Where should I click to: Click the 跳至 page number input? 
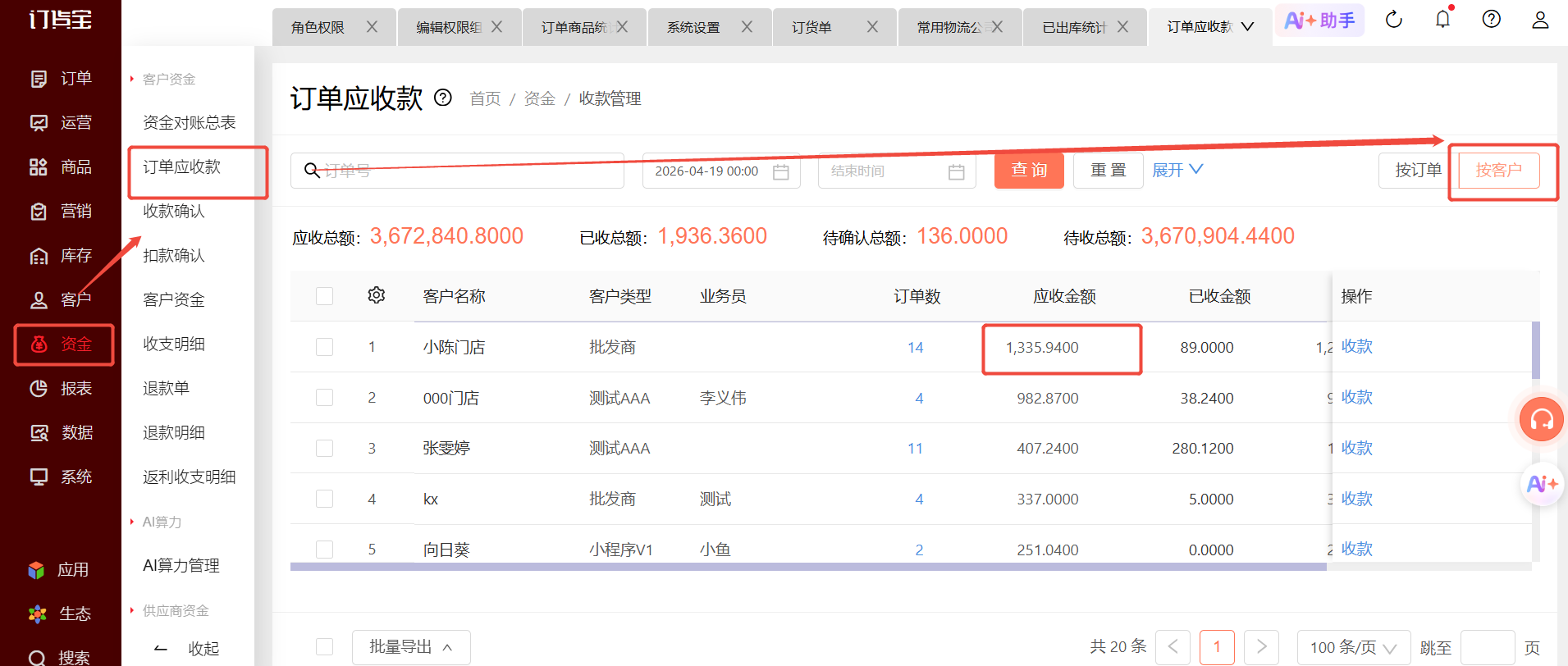(x=1488, y=647)
